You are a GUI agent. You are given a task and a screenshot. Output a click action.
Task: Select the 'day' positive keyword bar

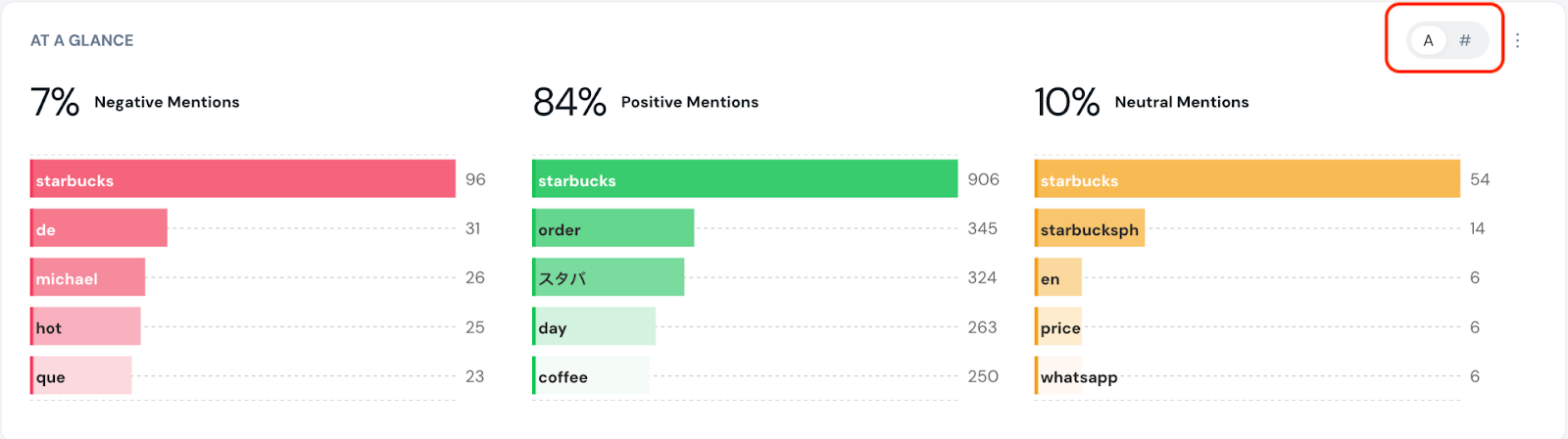pos(594,327)
